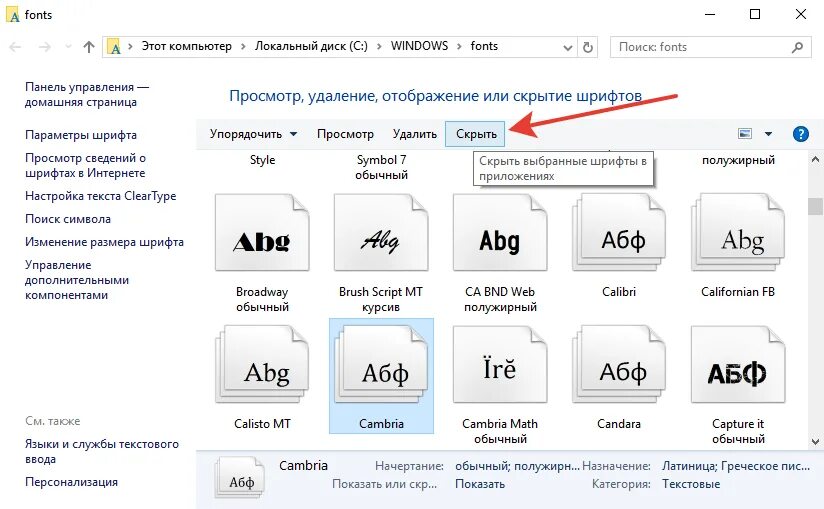Screen dimensions: 824x509
Task: Refresh the fonts folder
Action: pos(588,47)
